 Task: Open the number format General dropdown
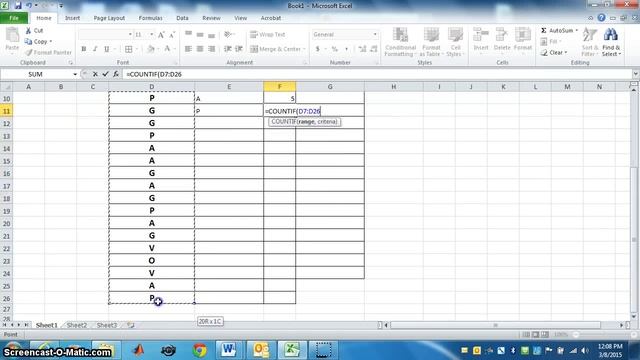pos(375,35)
